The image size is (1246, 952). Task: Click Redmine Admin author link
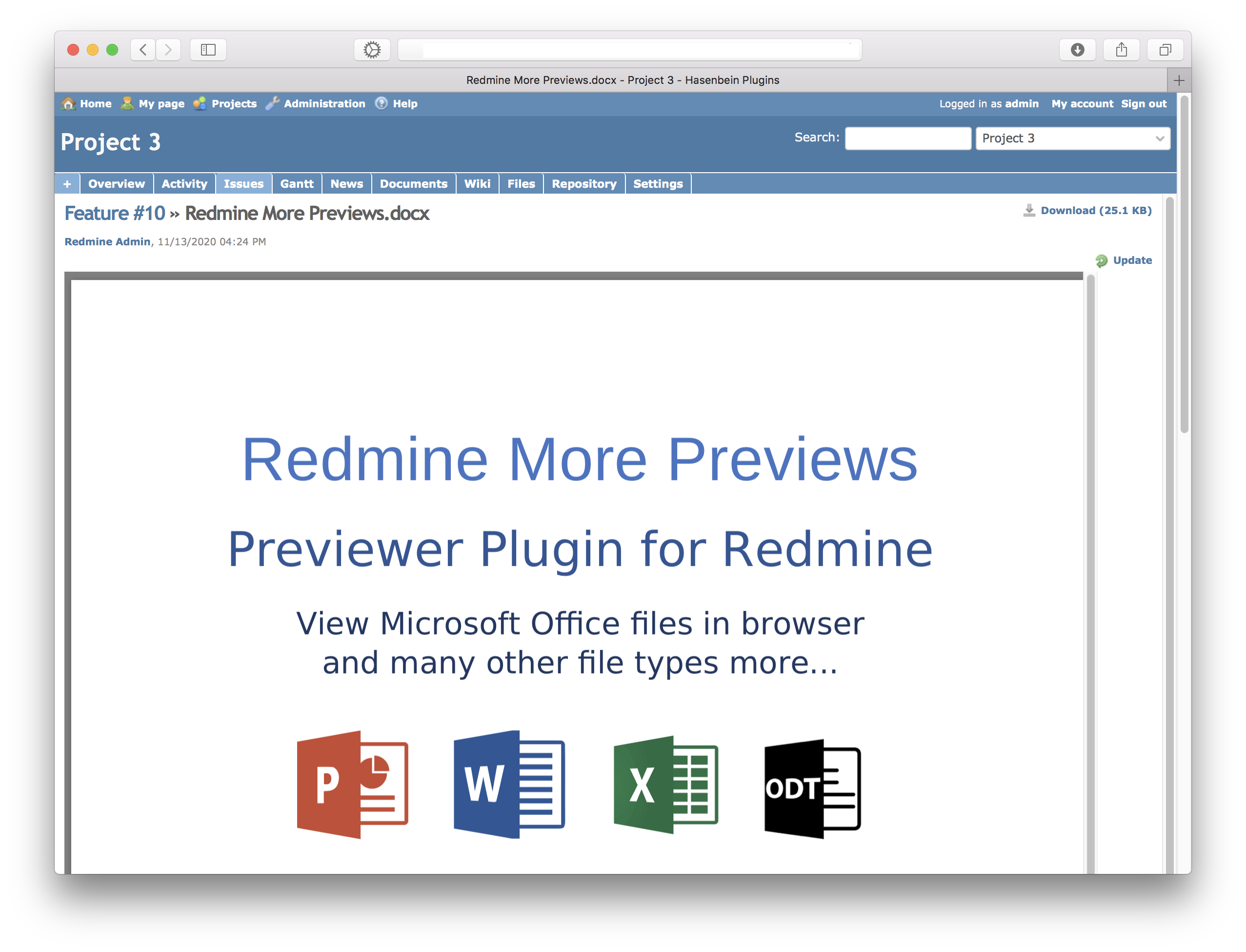point(107,241)
